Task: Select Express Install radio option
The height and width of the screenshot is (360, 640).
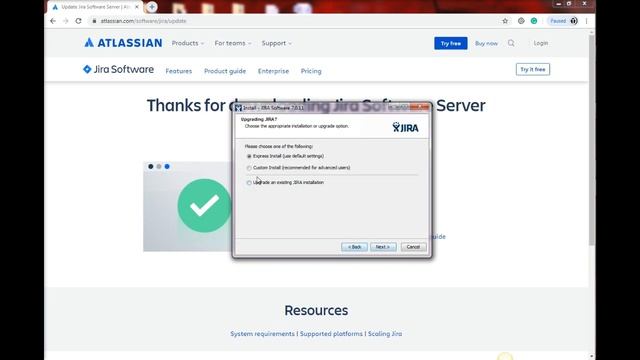Action: click(249, 156)
